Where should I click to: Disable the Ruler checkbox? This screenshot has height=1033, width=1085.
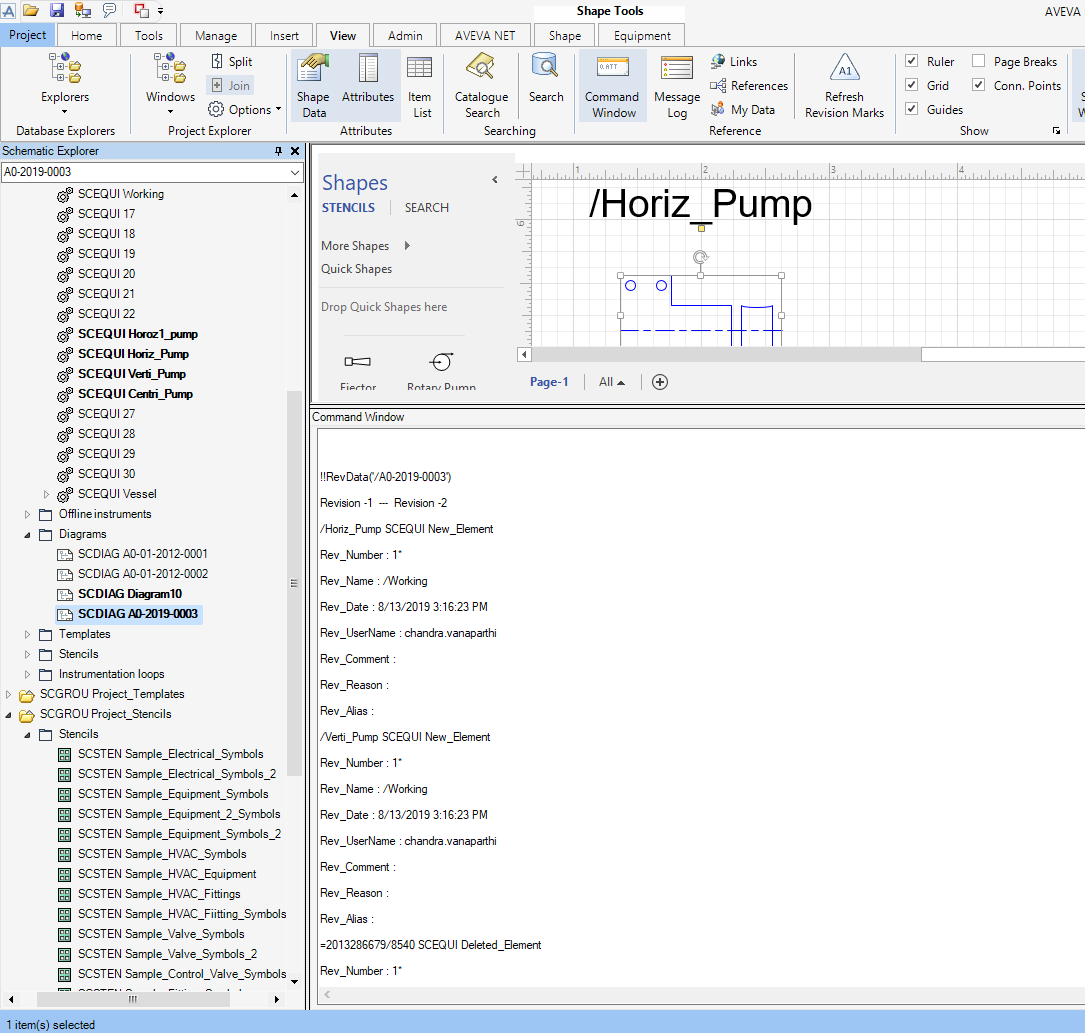(912, 62)
